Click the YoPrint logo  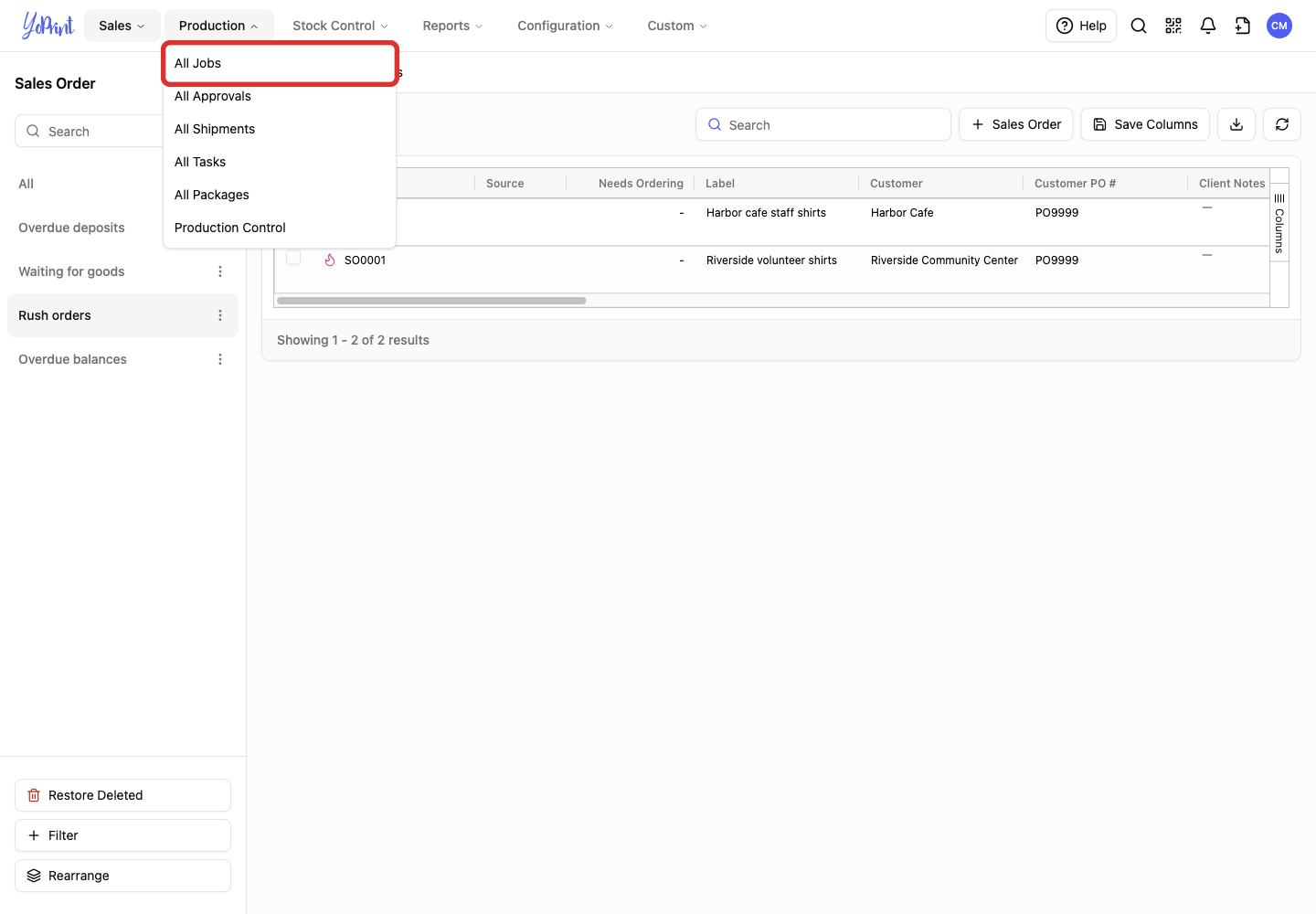tap(48, 26)
